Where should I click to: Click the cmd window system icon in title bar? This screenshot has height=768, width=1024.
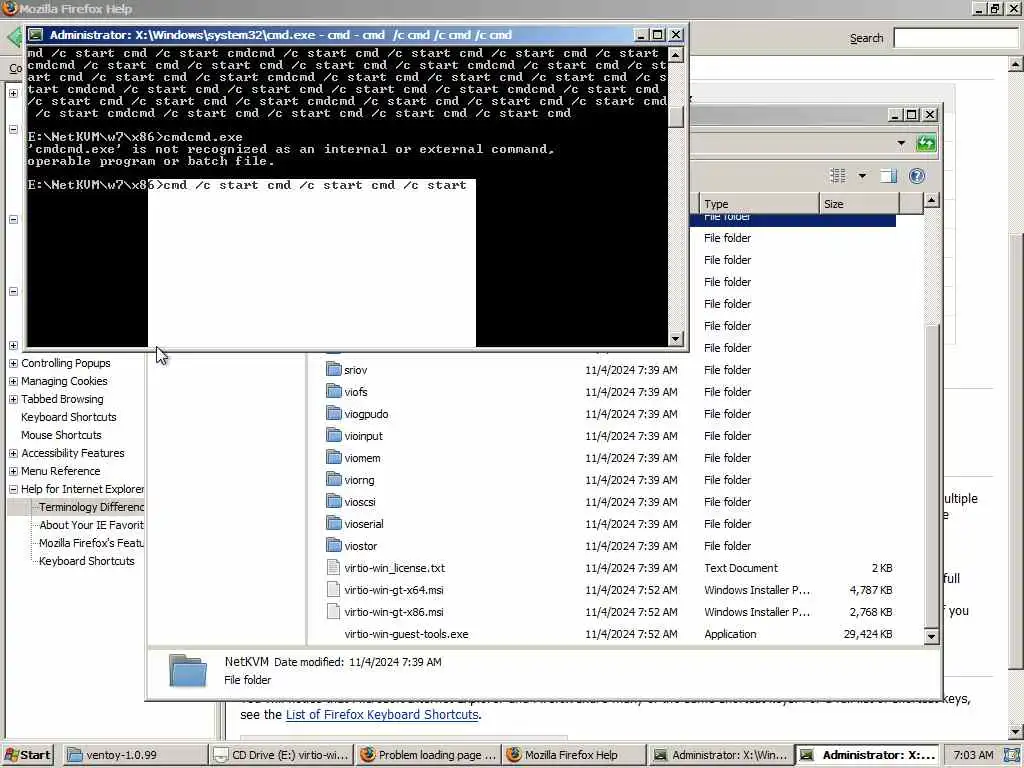[x=36, y=35]
